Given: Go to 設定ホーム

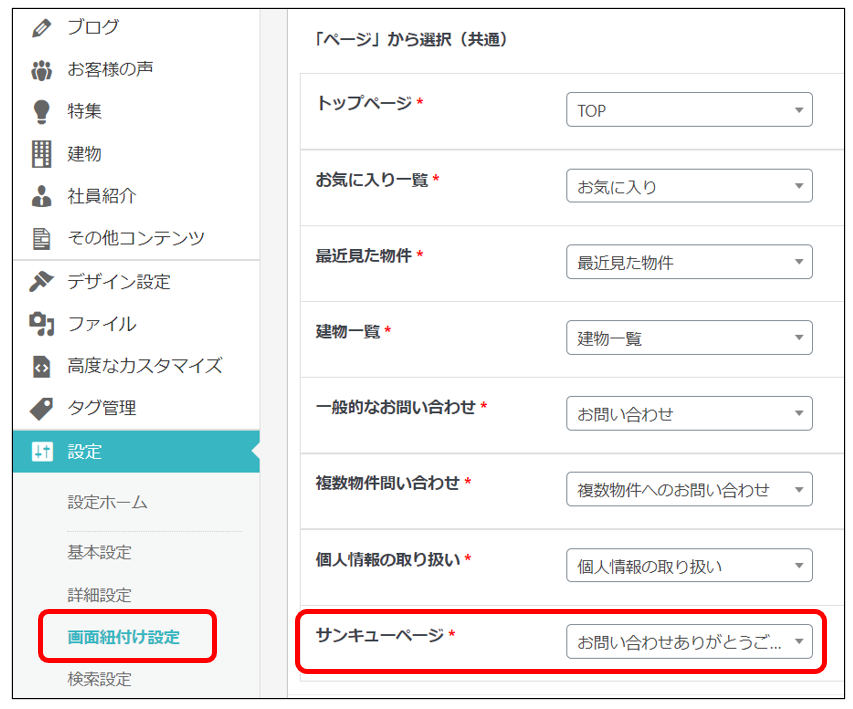Looking at the screenshot, I should [107, 502].
